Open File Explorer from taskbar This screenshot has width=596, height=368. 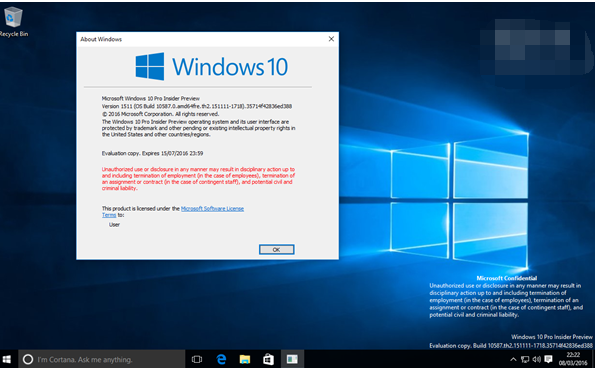[245, 359]
